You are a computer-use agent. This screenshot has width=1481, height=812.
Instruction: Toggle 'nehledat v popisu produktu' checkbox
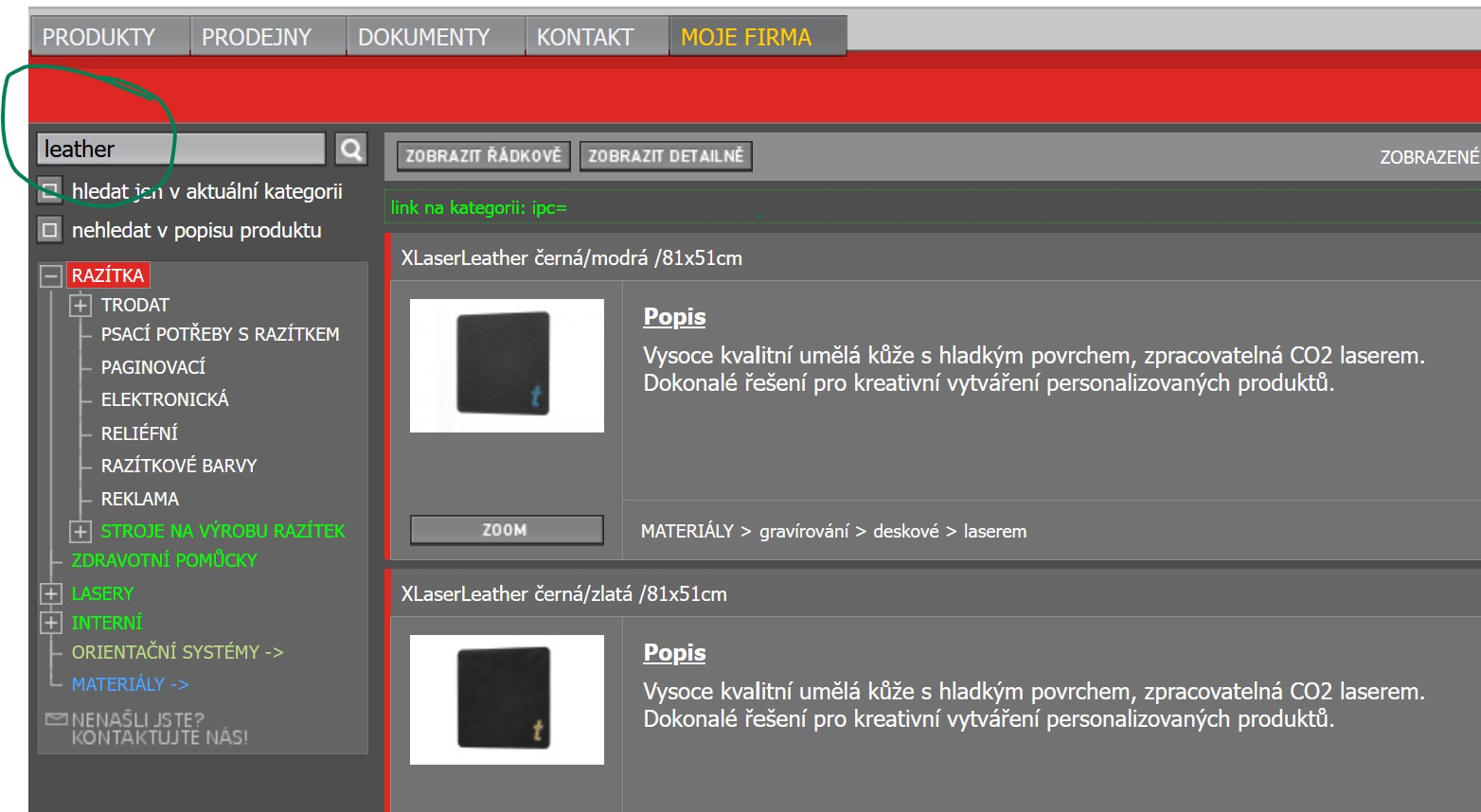point(50,230)
